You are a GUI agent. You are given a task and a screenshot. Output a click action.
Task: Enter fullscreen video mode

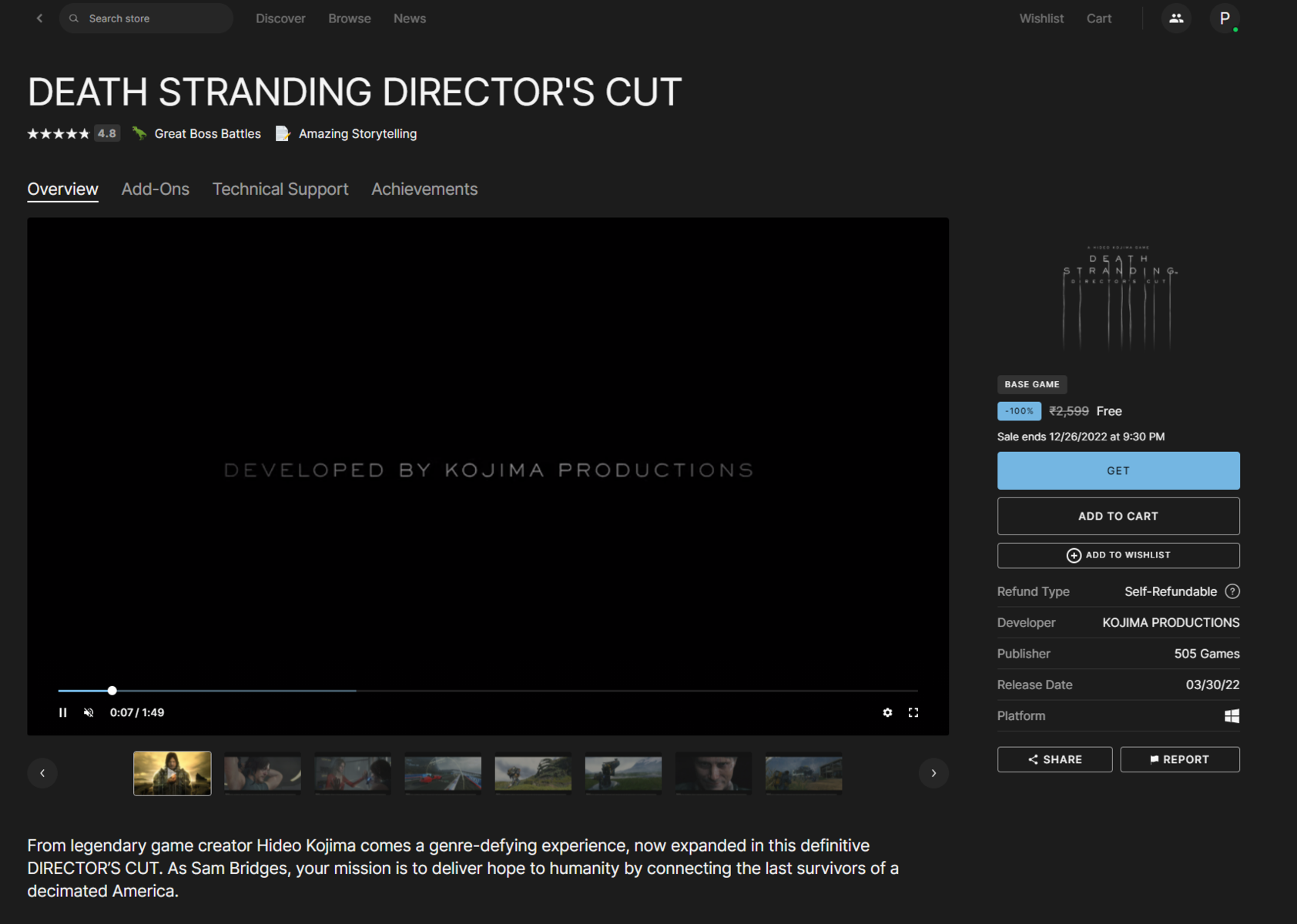coord(913,712)
